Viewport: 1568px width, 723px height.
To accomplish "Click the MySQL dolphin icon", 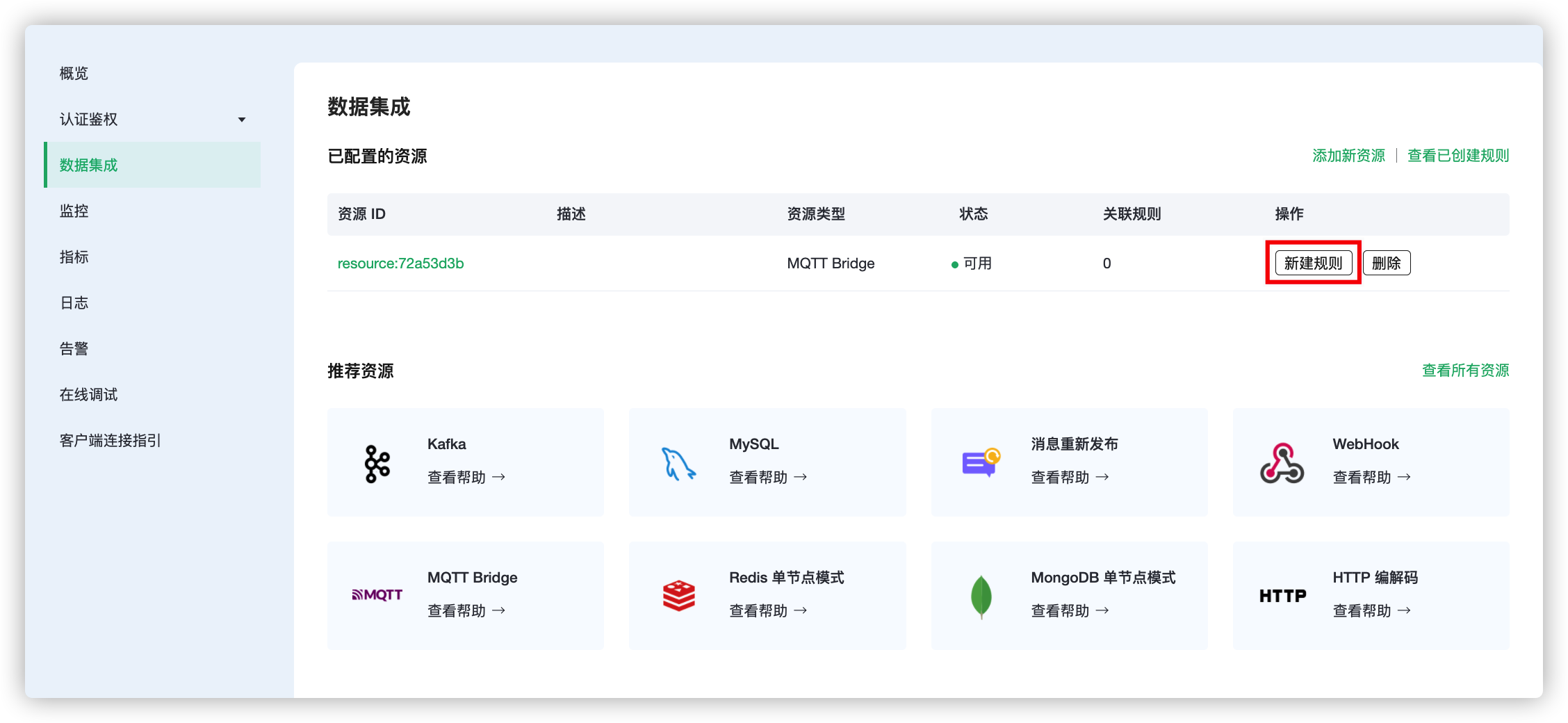I will coord(678,464).
